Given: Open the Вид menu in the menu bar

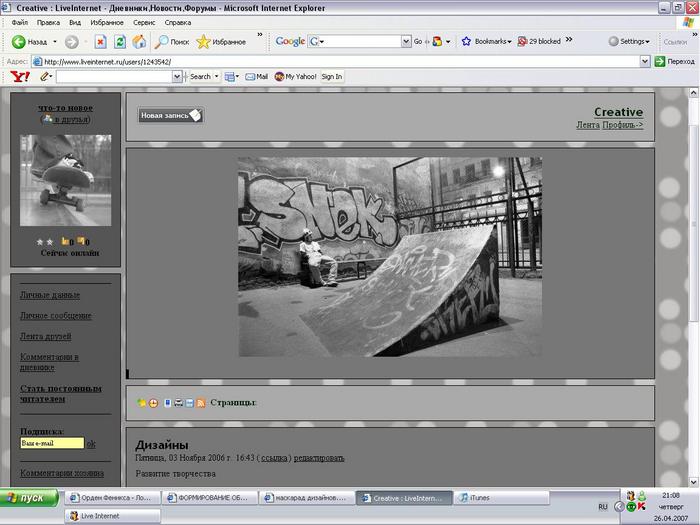Looking at the screenshot, I should pos(75,22).
